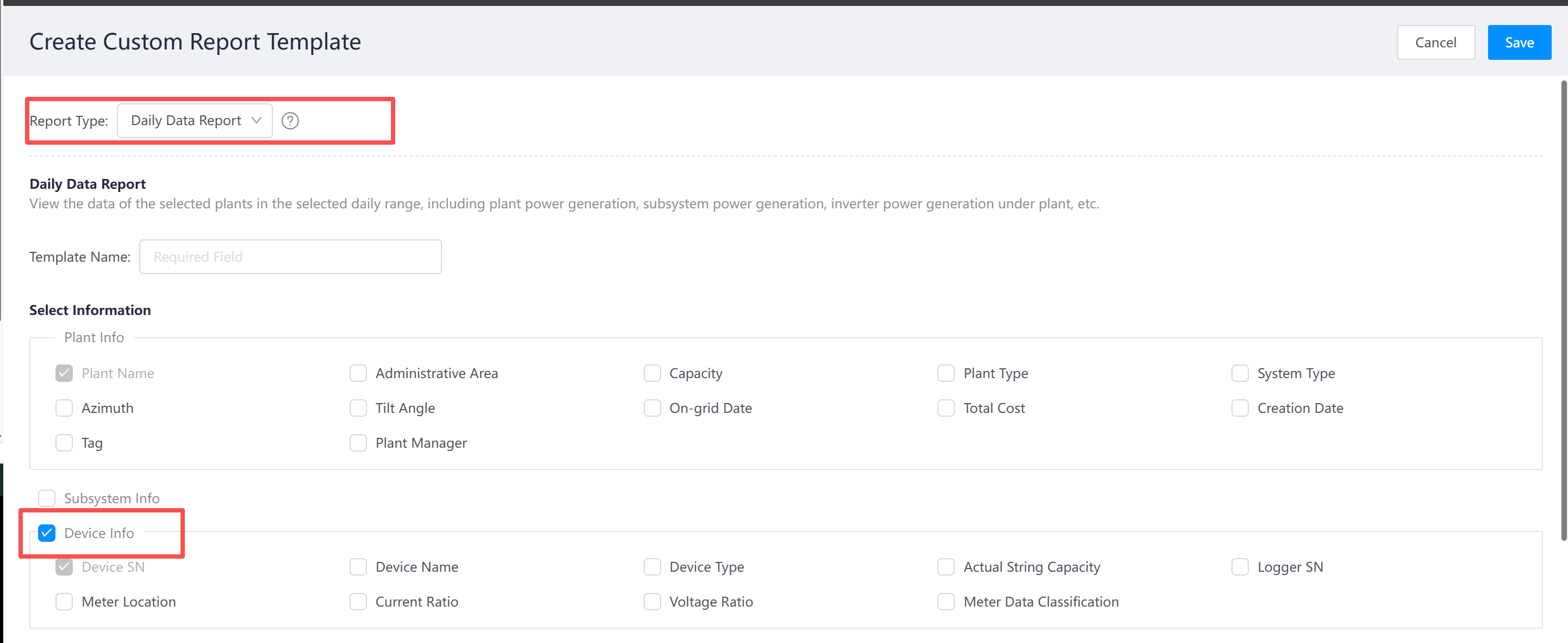The image size is (1568, 643).
Task: Check the Actual String Capacity option
Action: pos(945,567)
